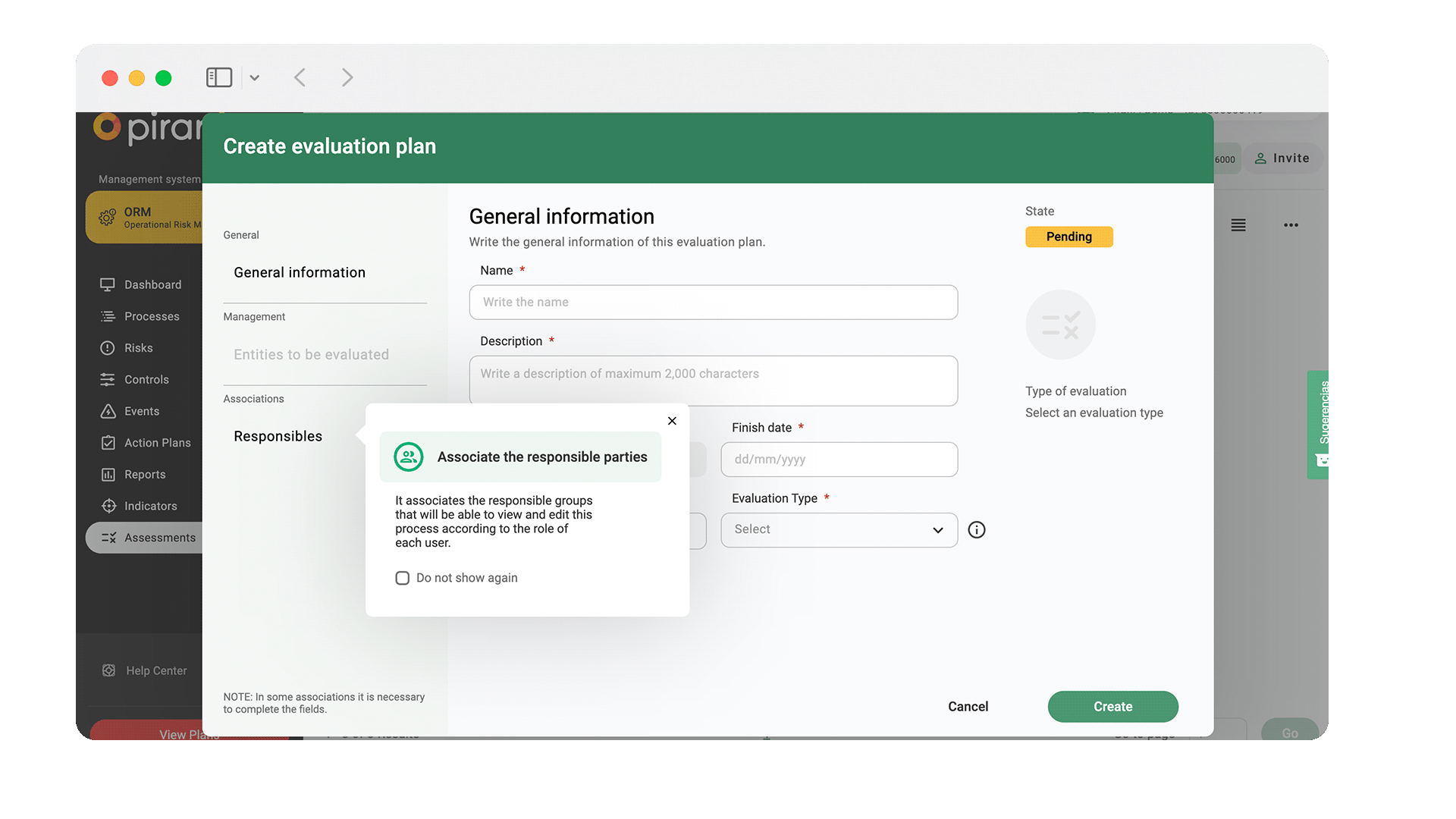Click the Action Plans checklist icon
Viewport: 1456px width, 819px height.
click(x=108, y=443)
